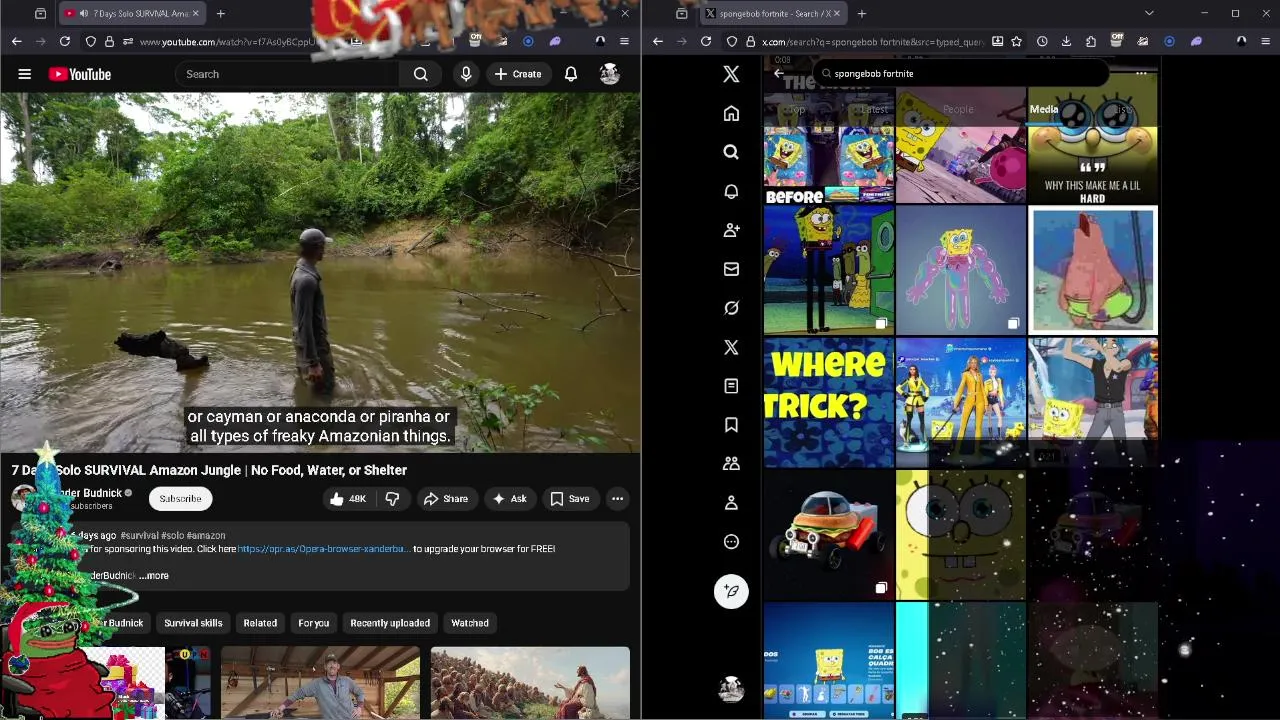The height and width of the screenshot is (720, 1280).
Task: Select the Survival skills chip
Action: coord(193,623)
